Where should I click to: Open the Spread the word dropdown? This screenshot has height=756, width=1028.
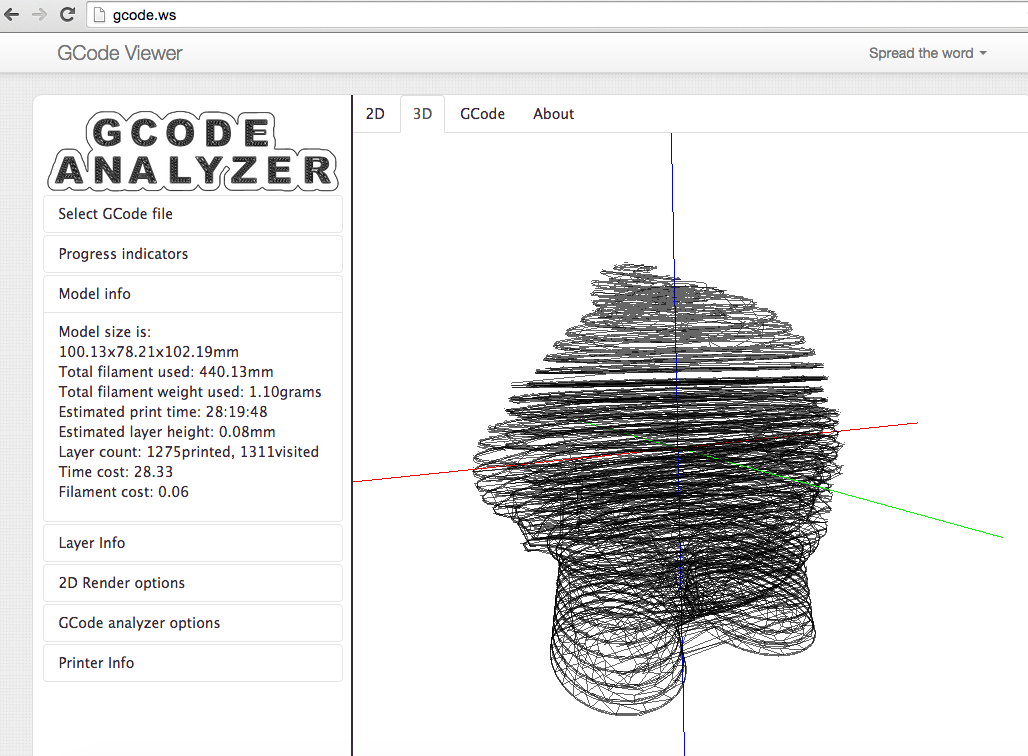tap(927, 53)
